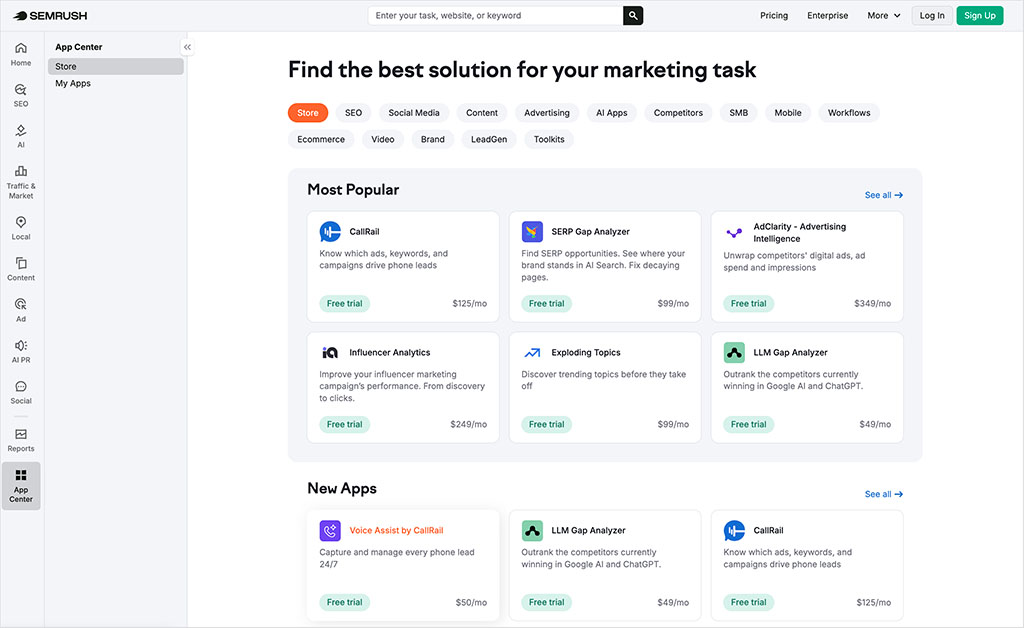The height and width of the screenshot is (628, 1024).
Task: Focus the task, website, or keyword search field
Action: pyautogui.click(x=496, y=16)
